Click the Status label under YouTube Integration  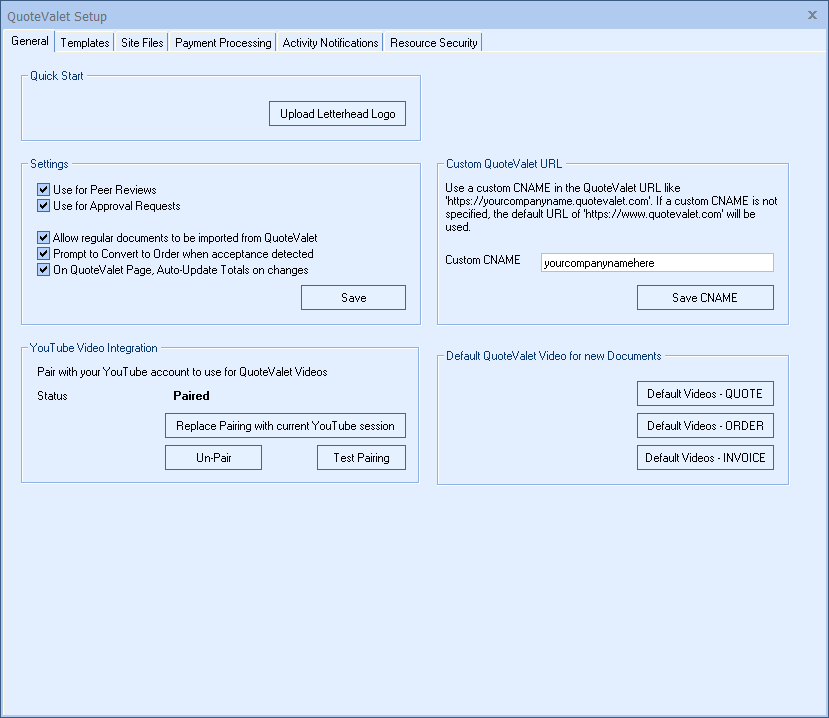click(52, 395)
